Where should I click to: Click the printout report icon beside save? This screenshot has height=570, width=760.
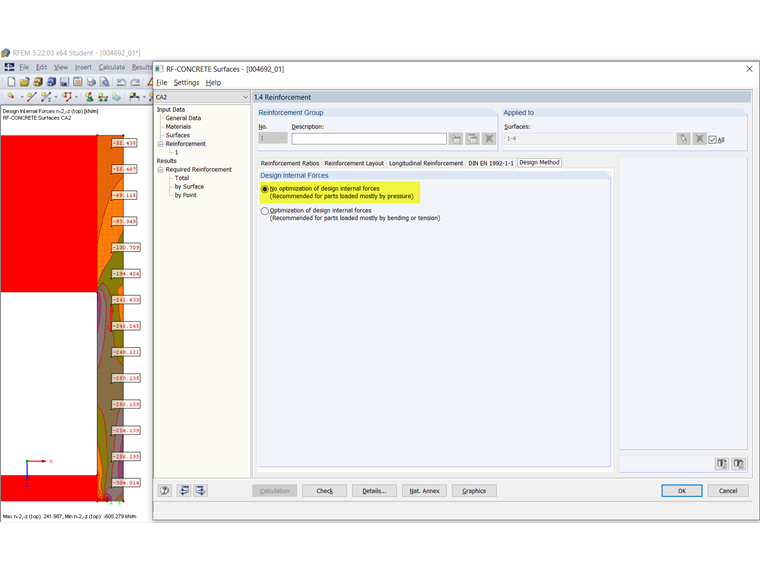[x=77, y=82]
